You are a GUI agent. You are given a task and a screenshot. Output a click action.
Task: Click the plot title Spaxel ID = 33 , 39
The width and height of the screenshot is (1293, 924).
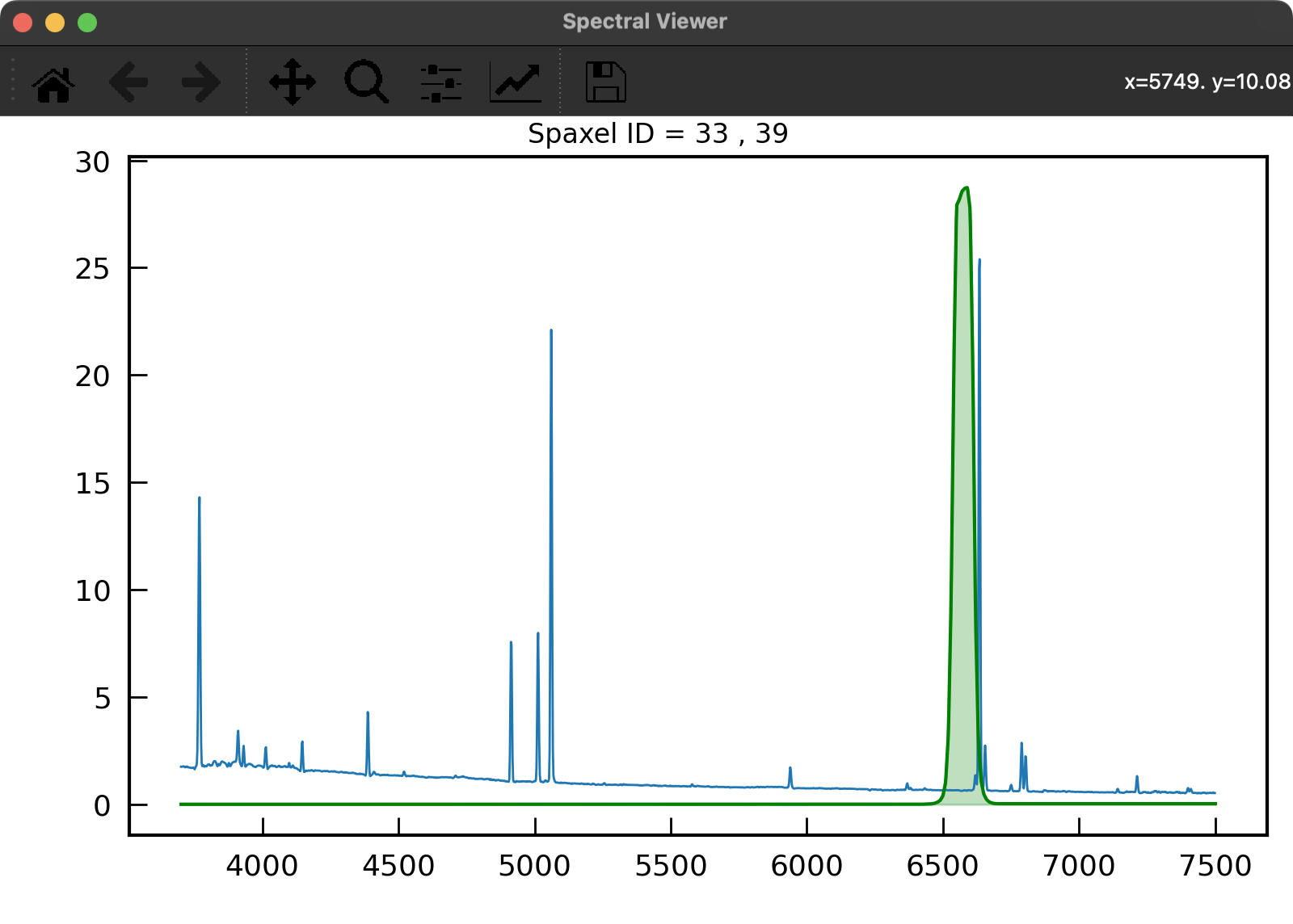tap(658, 133)
